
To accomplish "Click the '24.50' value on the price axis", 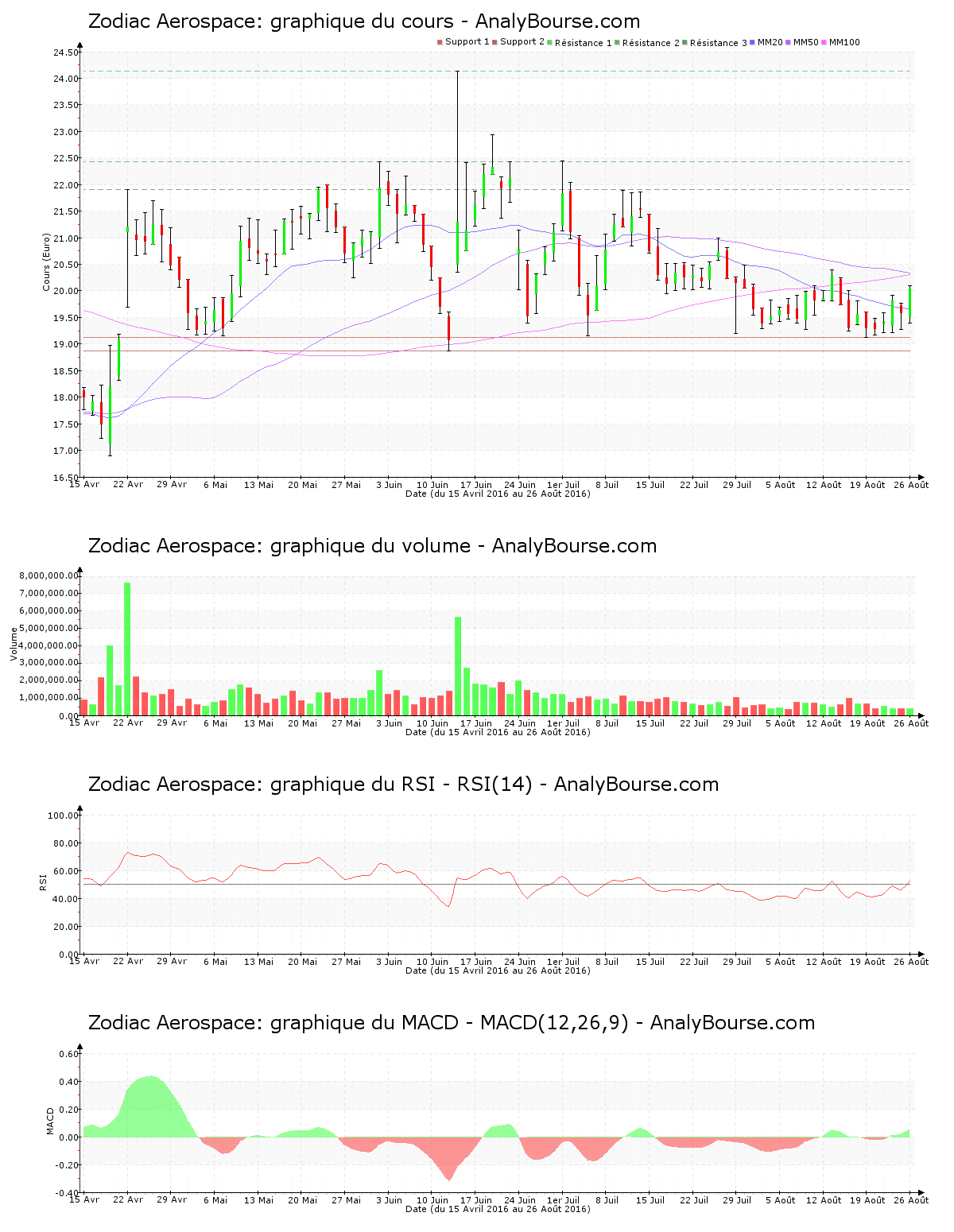I will (66, 52).
